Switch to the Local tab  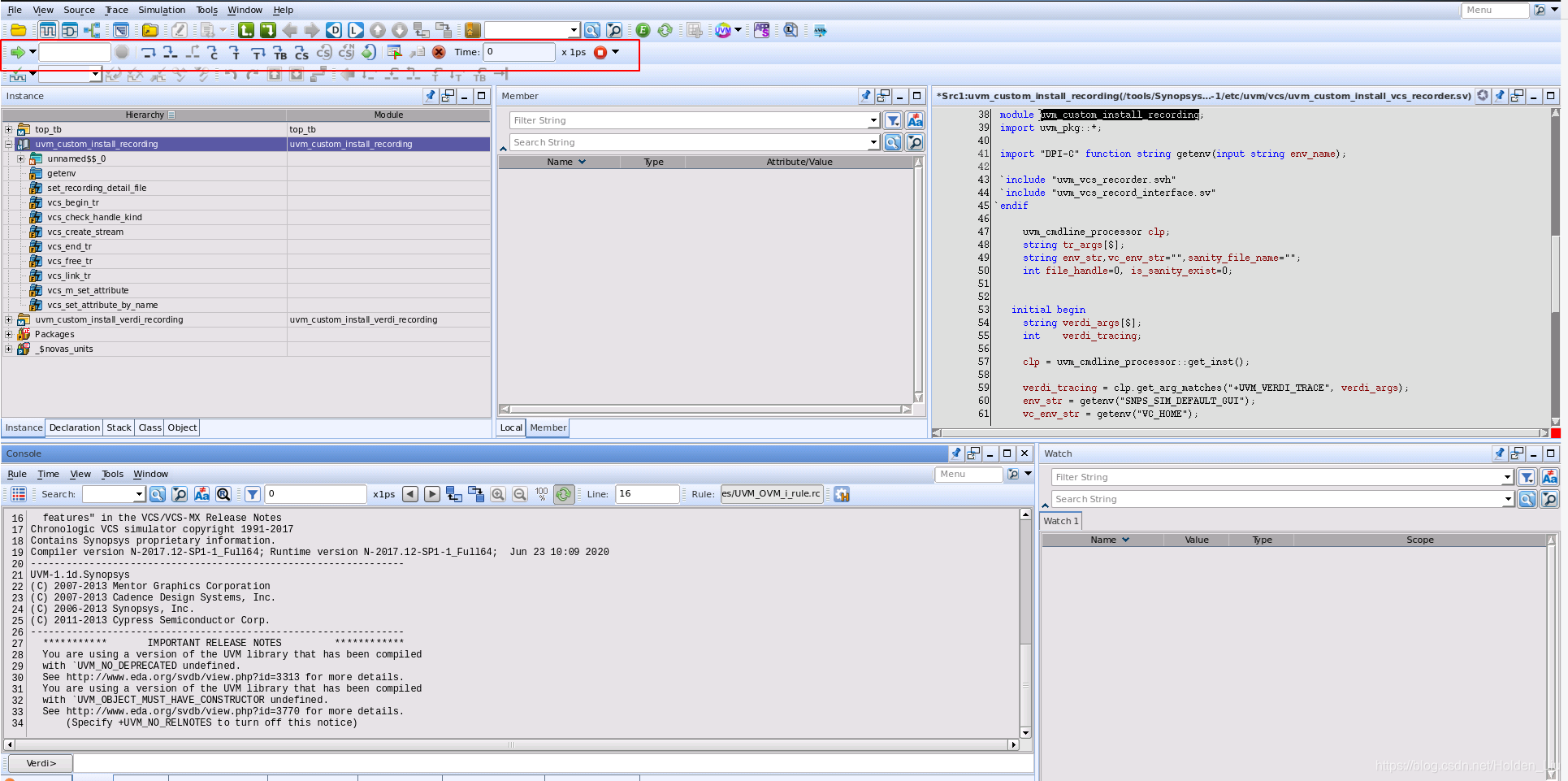511,427
